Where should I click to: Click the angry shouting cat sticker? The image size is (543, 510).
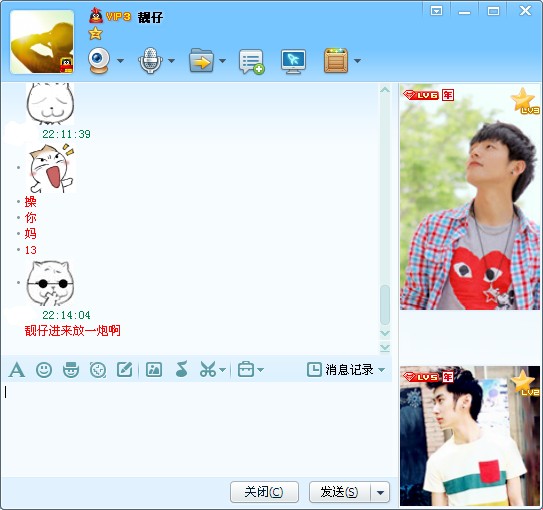tap(51, 169)
